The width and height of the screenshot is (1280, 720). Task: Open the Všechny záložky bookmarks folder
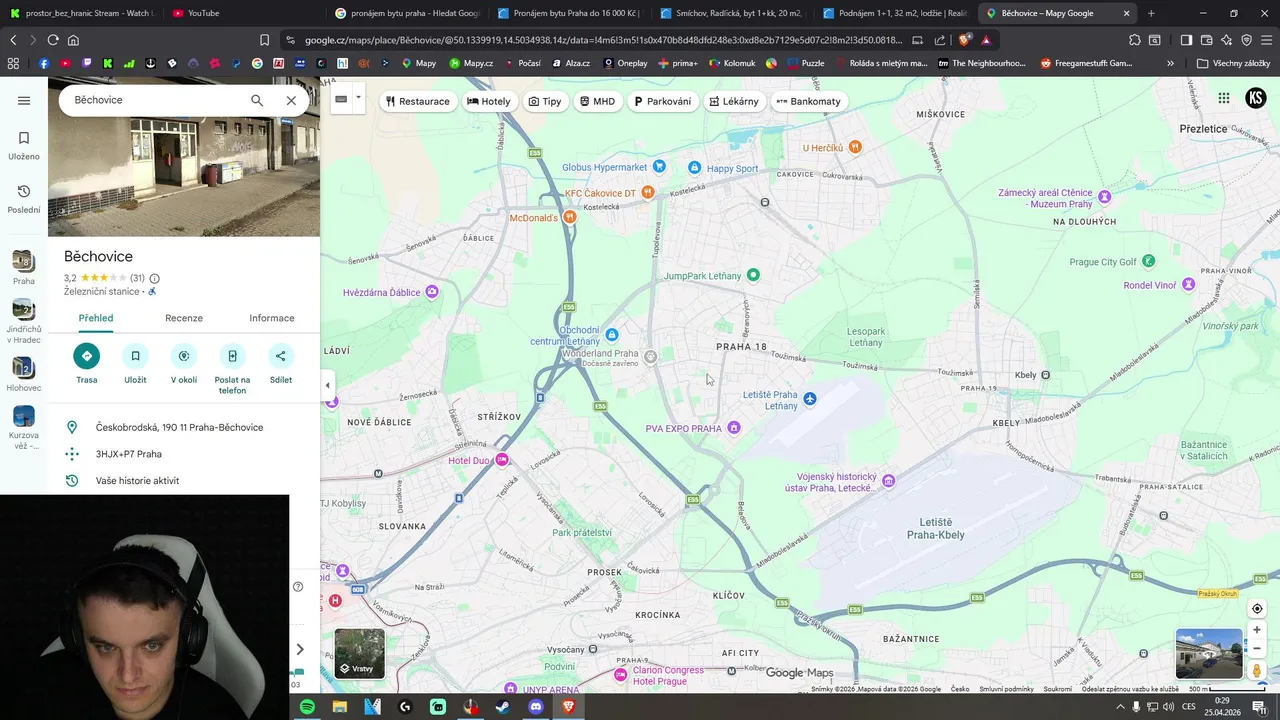1233,63
